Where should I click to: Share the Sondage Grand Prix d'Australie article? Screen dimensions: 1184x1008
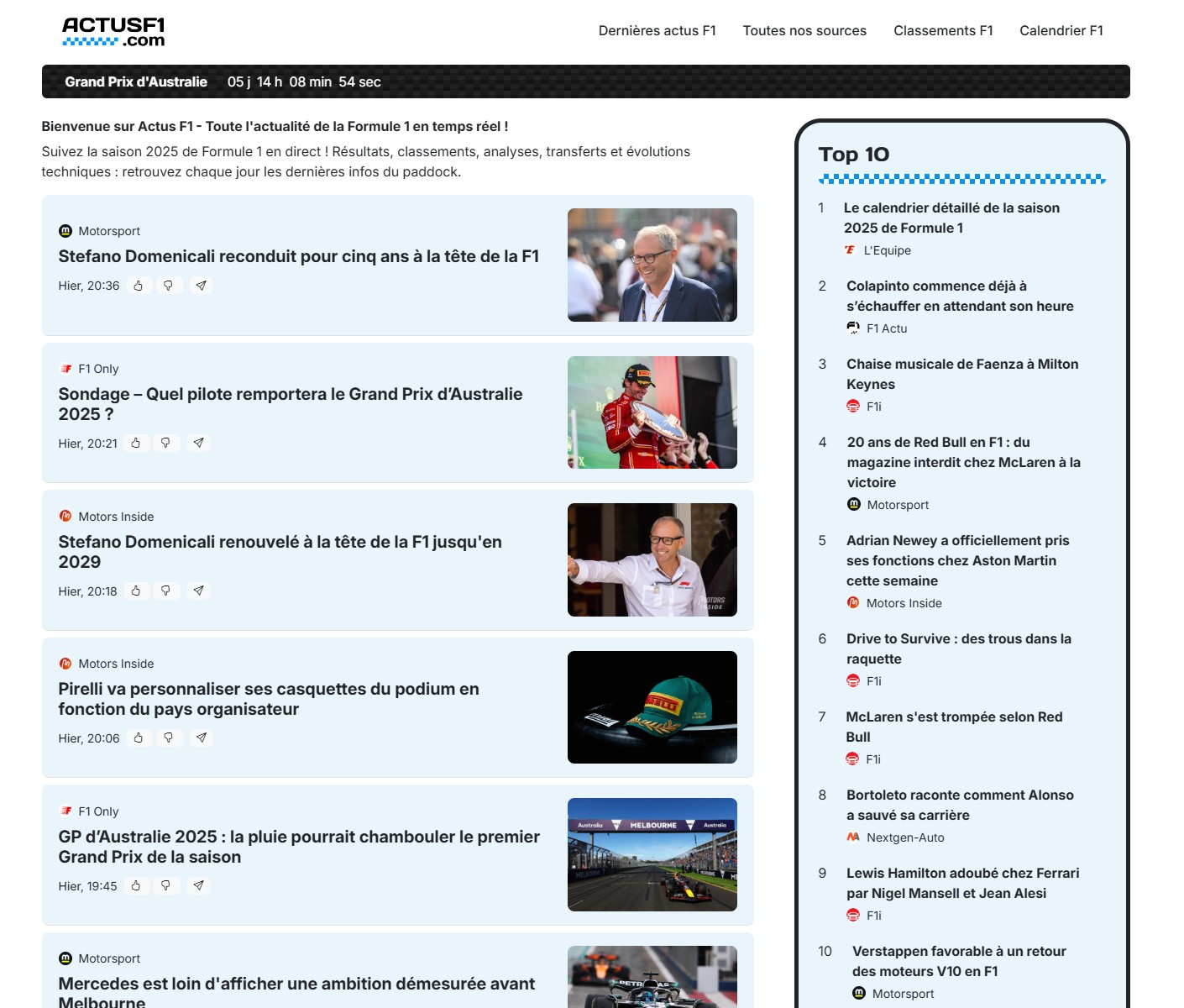point(198,443)
